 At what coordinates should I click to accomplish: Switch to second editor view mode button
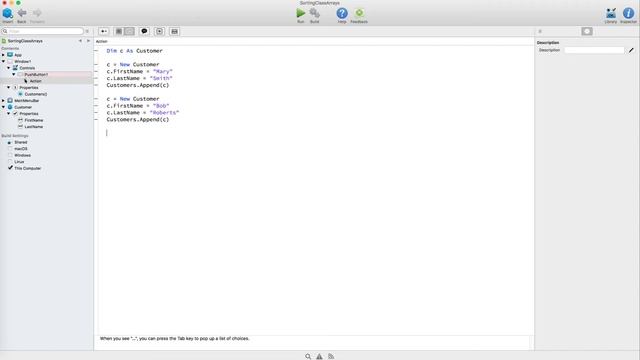(129, 31)
